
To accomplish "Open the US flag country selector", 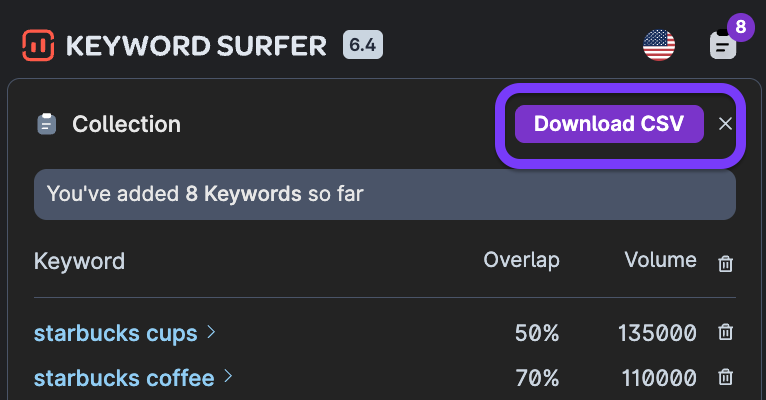I will point(658,45).
